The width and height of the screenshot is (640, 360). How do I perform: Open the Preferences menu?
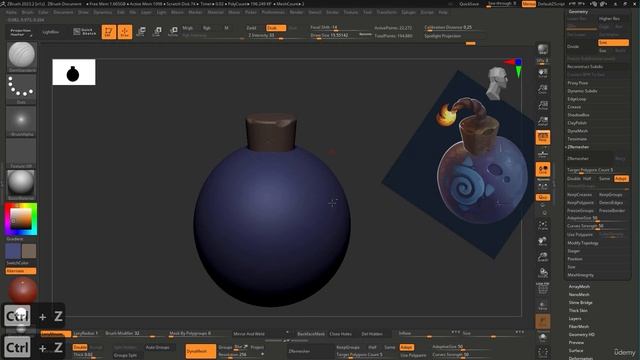click(x=273, y=13)
